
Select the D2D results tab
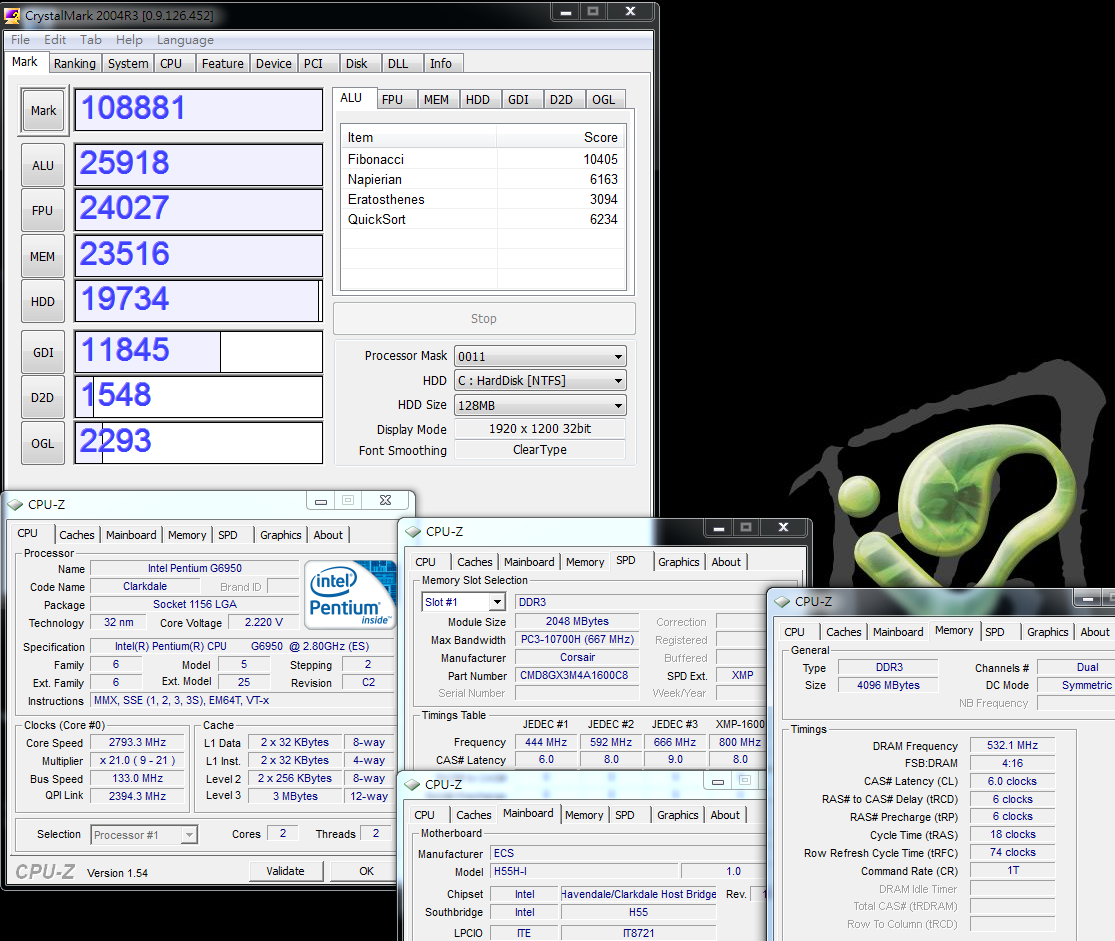click(x=561, y=99)
